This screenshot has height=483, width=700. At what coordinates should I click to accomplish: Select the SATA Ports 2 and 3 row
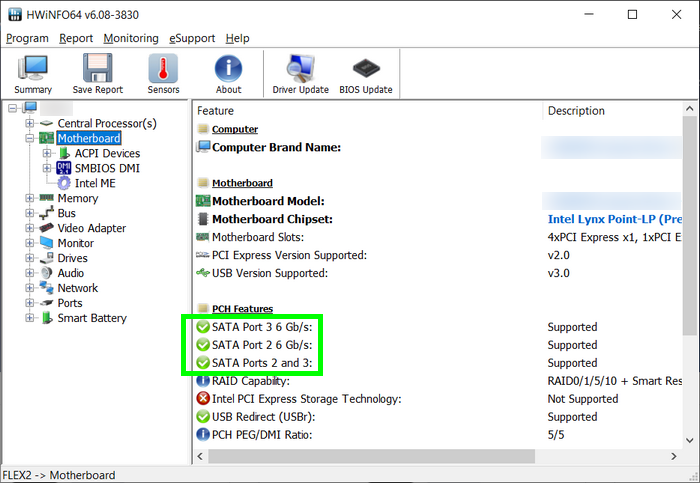[438, 362]
